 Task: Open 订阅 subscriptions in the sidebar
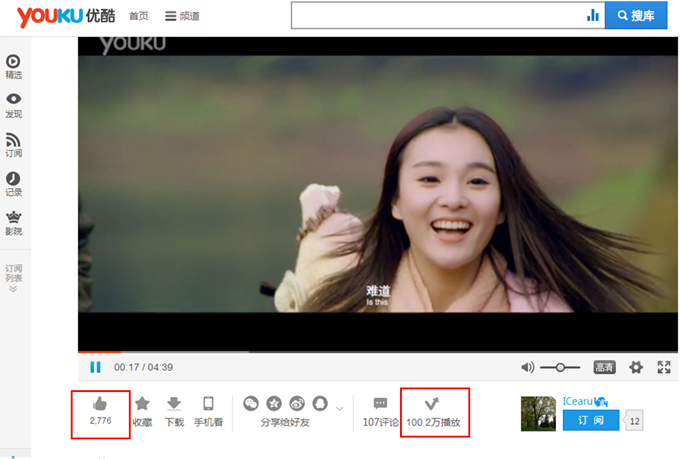[x=13, y=145]
